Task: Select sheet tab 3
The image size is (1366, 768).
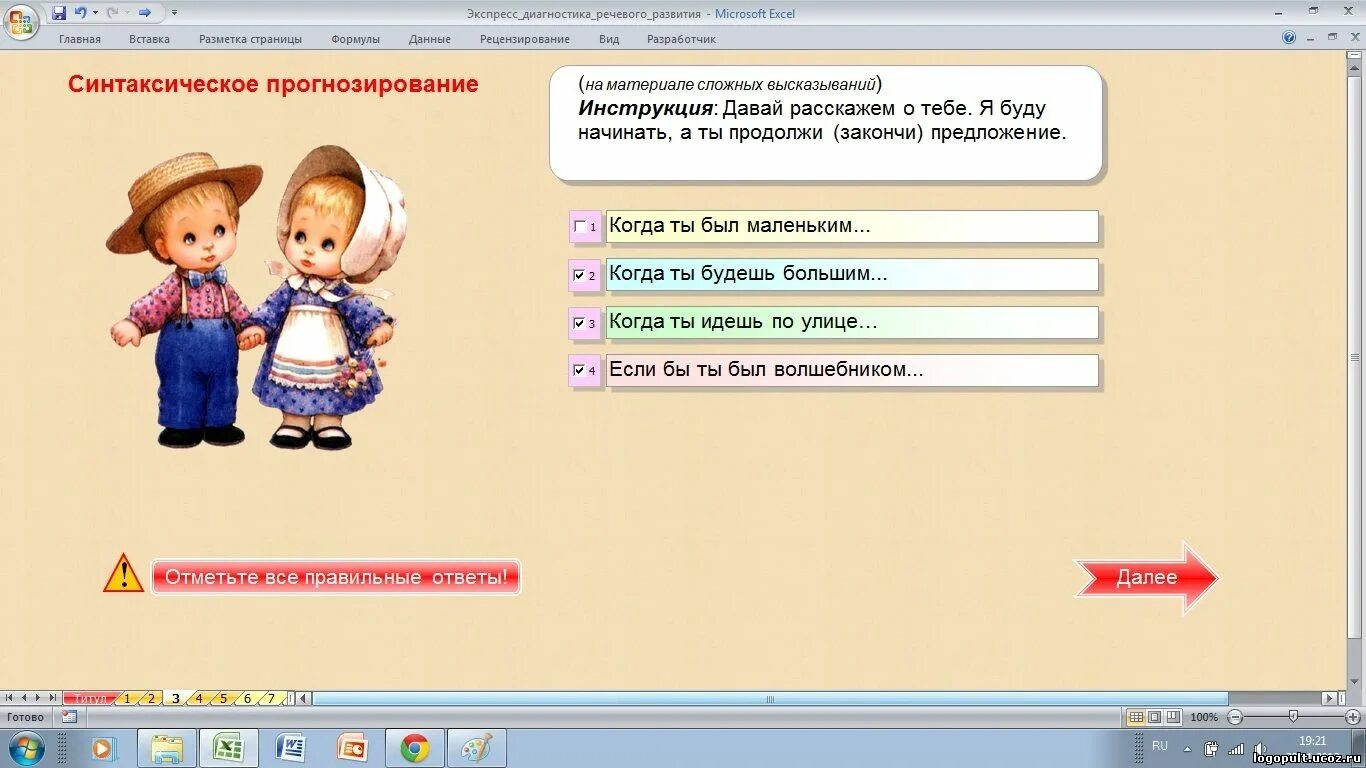Action: (x=176, y=699)
